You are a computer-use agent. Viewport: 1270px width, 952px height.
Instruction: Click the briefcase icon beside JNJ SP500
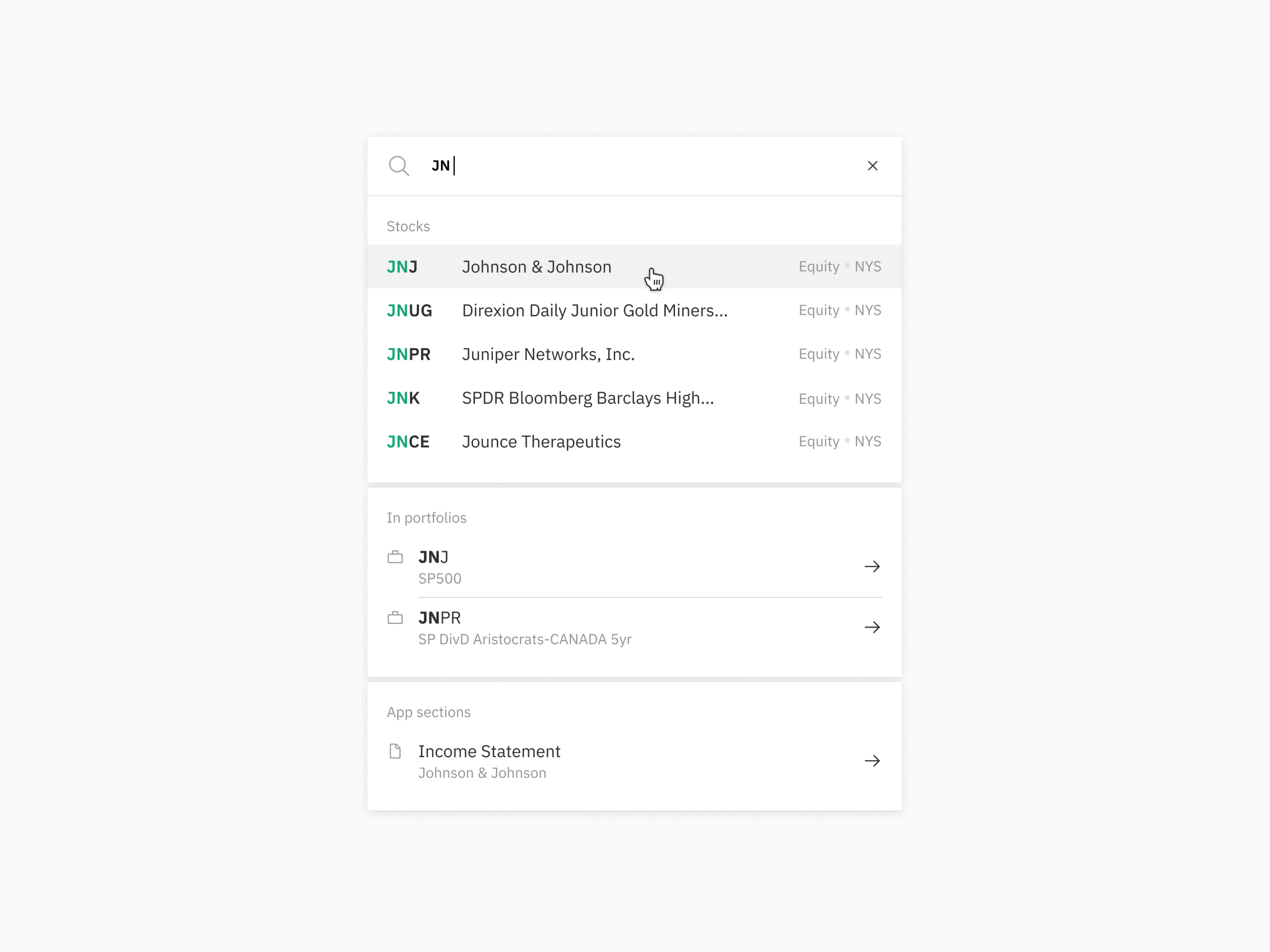tap(395, 557)
